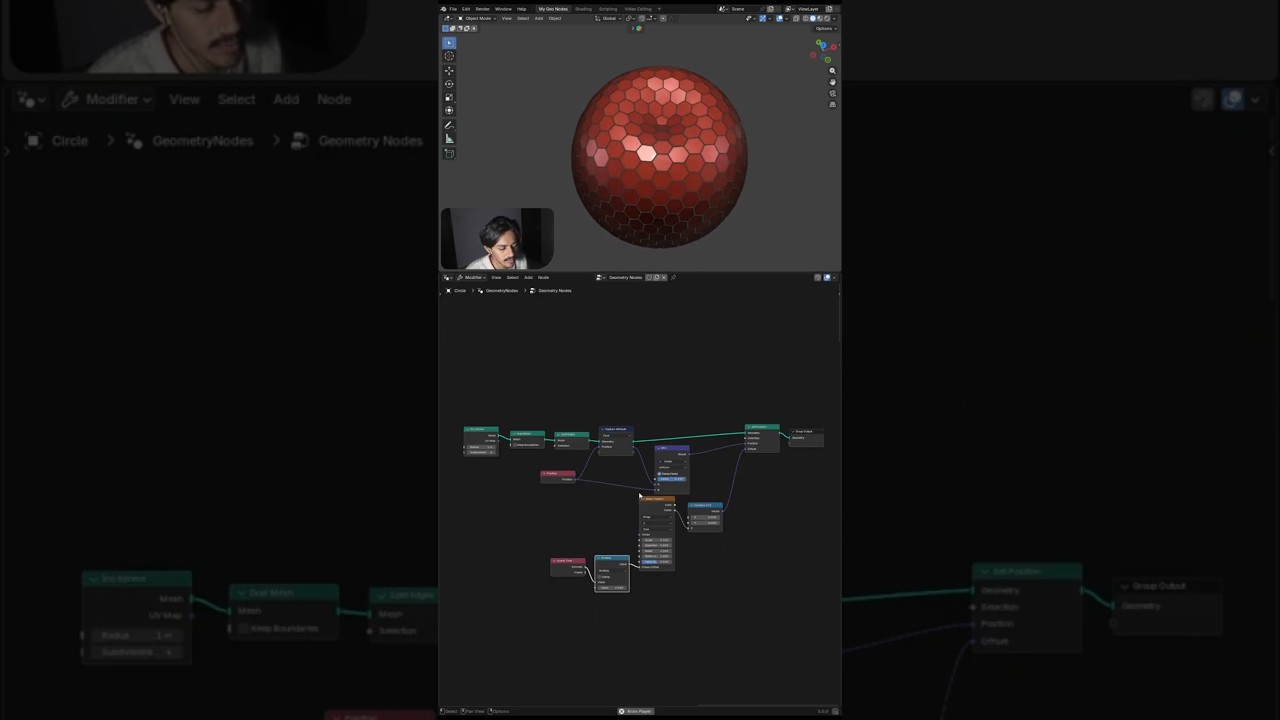Viewport: 1280px width, 720px height.
Task: Toggle viewport overlays button
Action: pyautogui.click(x=779, y=18)
